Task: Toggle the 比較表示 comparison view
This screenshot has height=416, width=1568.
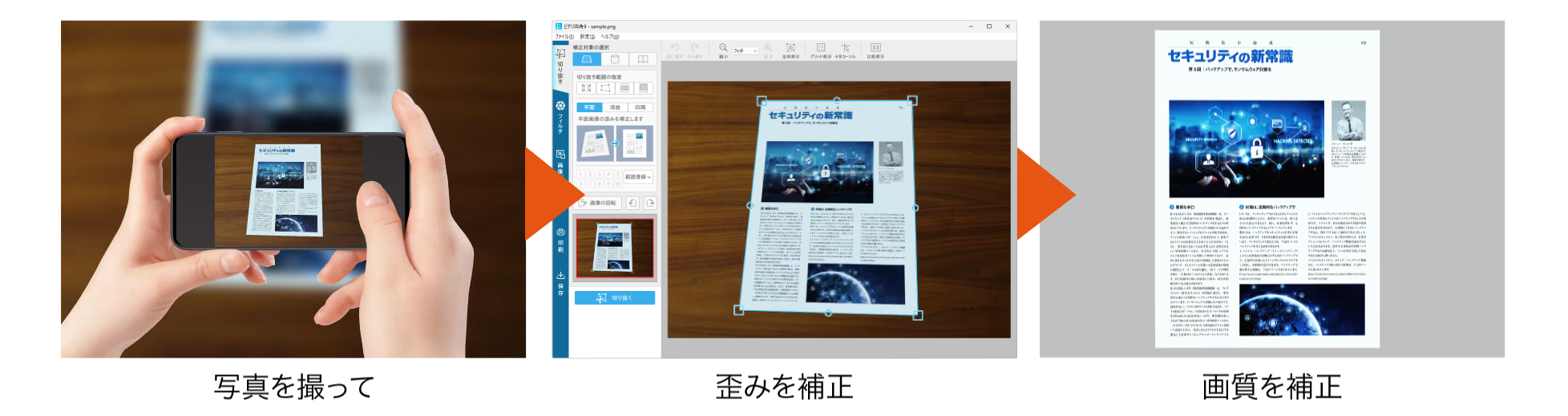Action: [875, 50]
